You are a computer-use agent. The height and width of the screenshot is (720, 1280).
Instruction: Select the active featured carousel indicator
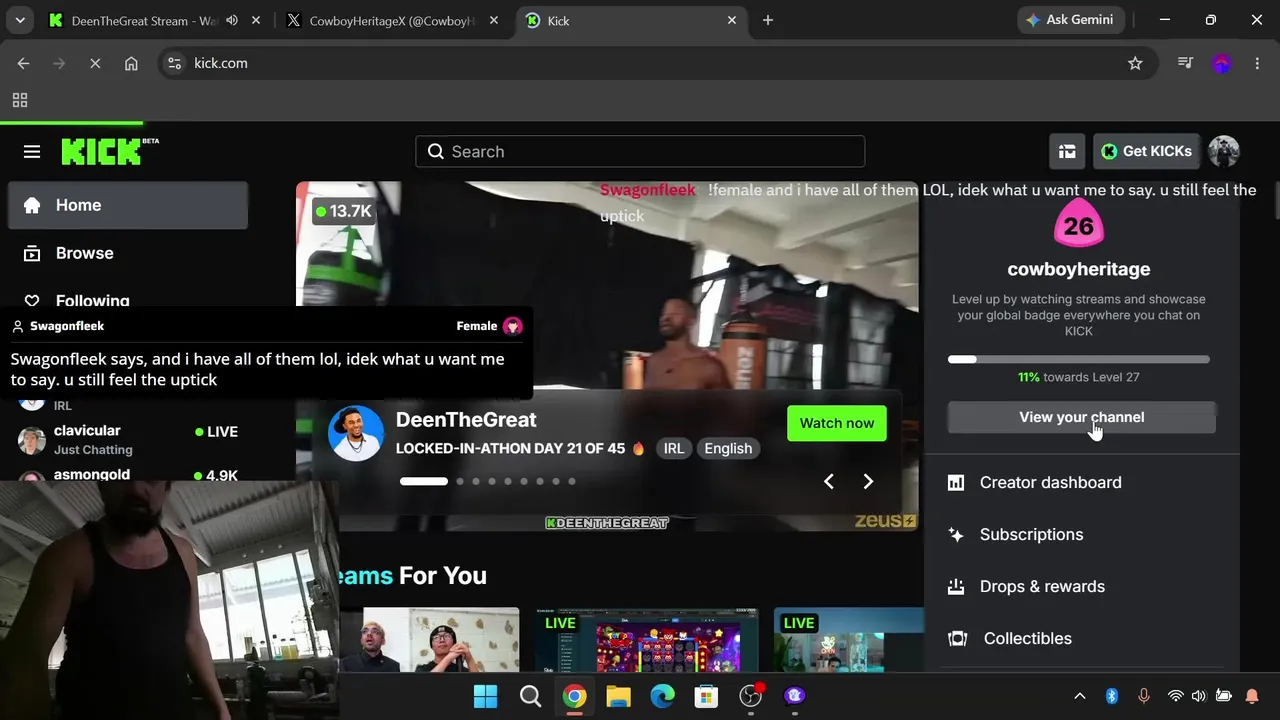(x=424, y=481)
